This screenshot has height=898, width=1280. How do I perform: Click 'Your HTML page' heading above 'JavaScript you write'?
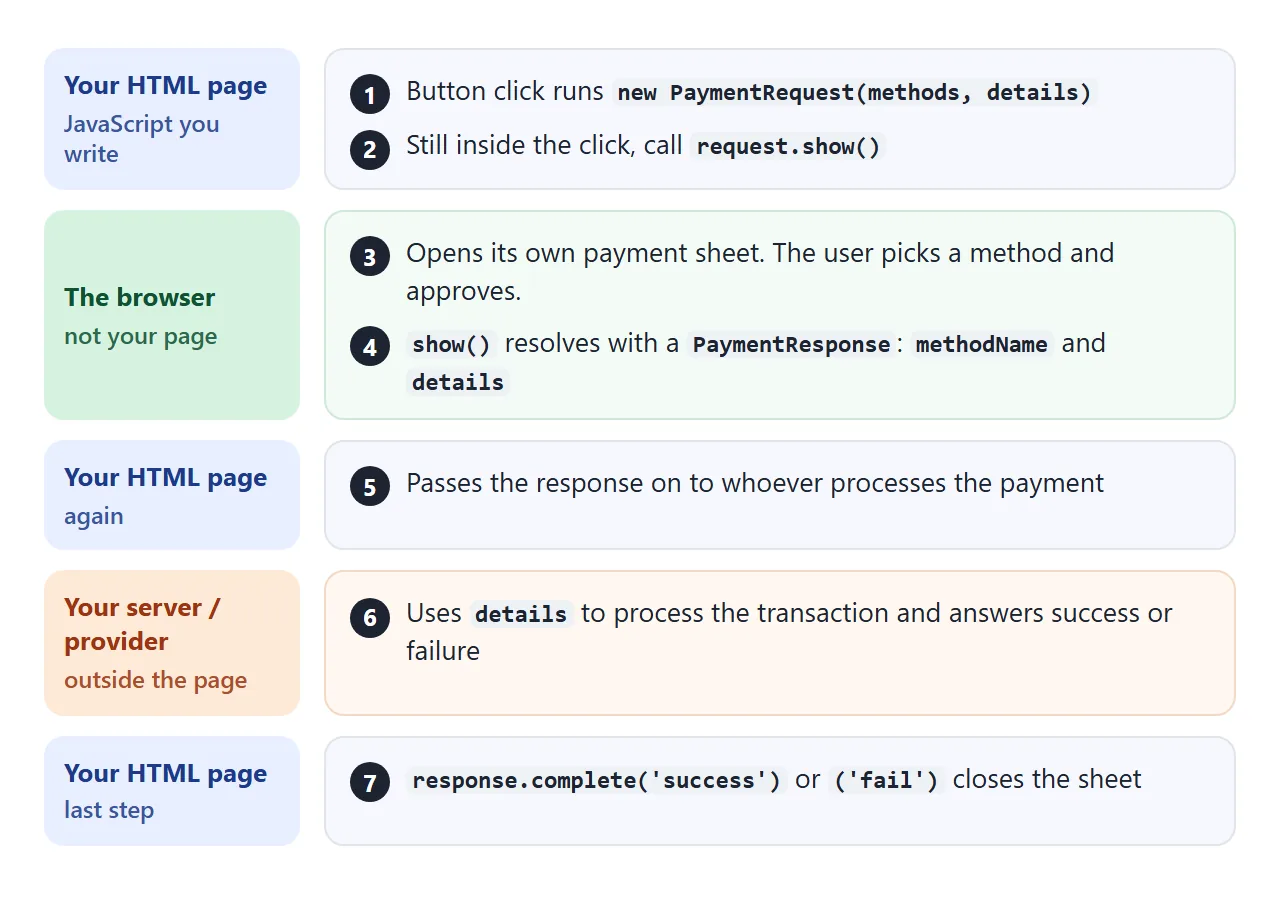166,86
